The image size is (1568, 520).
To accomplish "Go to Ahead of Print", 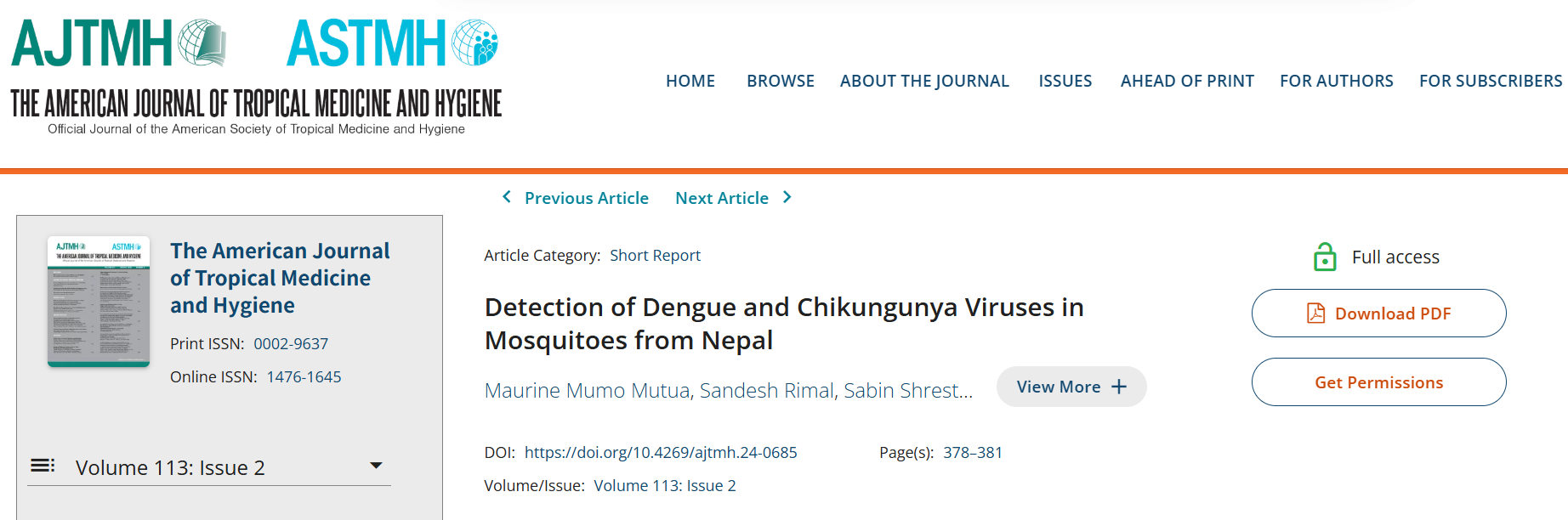I will coord(1186,81).
